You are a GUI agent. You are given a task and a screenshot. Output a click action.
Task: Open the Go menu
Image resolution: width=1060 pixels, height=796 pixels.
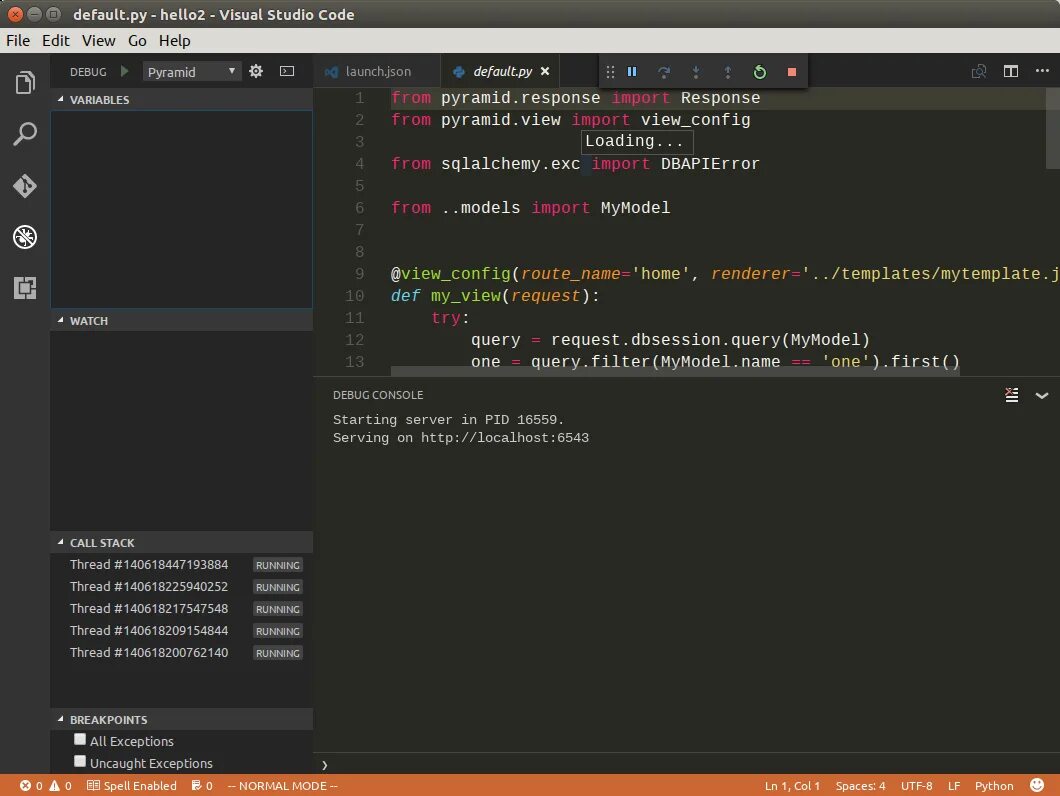pyautogui.click(x=137, y=41)
